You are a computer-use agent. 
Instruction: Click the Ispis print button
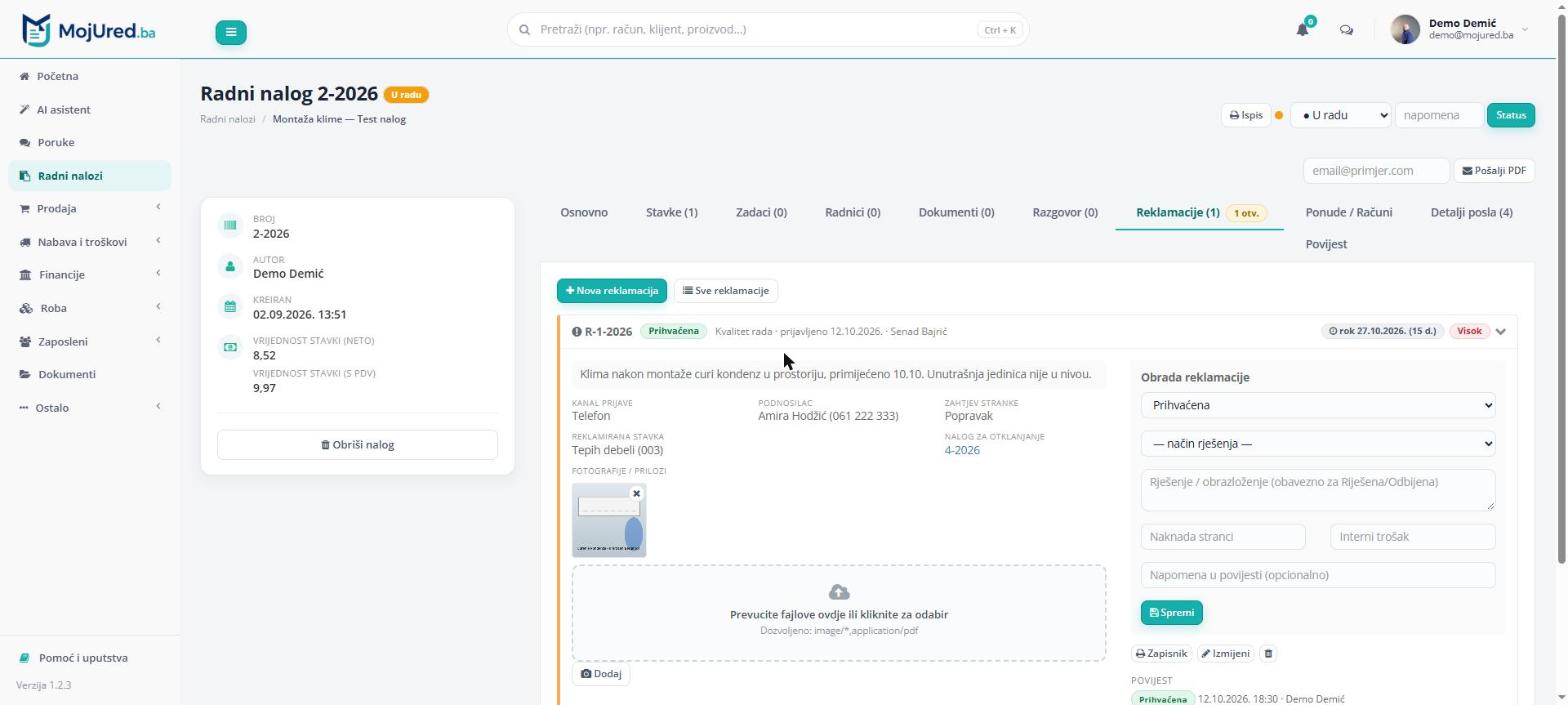pyautogui.click(x=1246, y=115)
